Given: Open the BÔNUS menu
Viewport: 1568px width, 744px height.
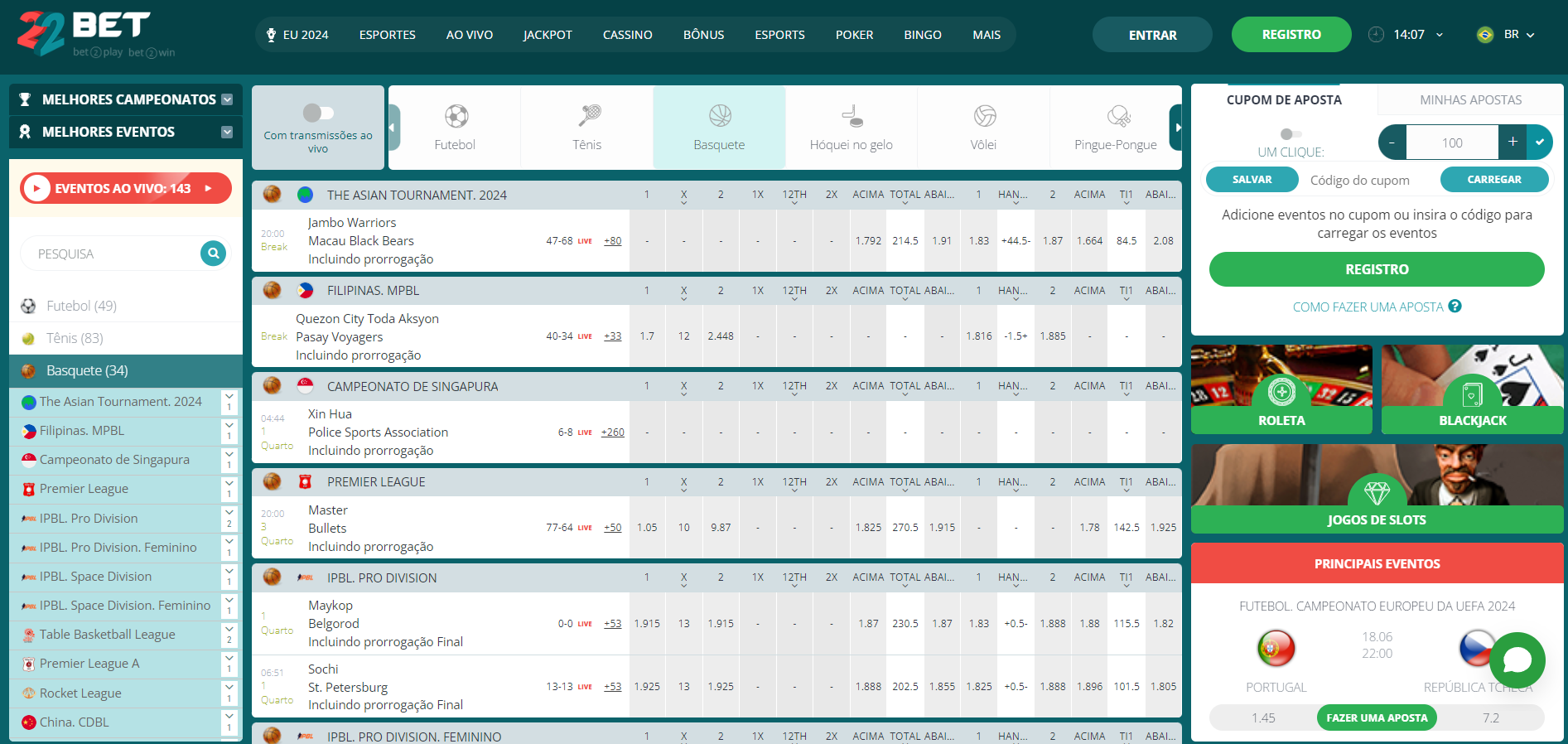Looking at the screenshot, I should (x=704, y=35).
